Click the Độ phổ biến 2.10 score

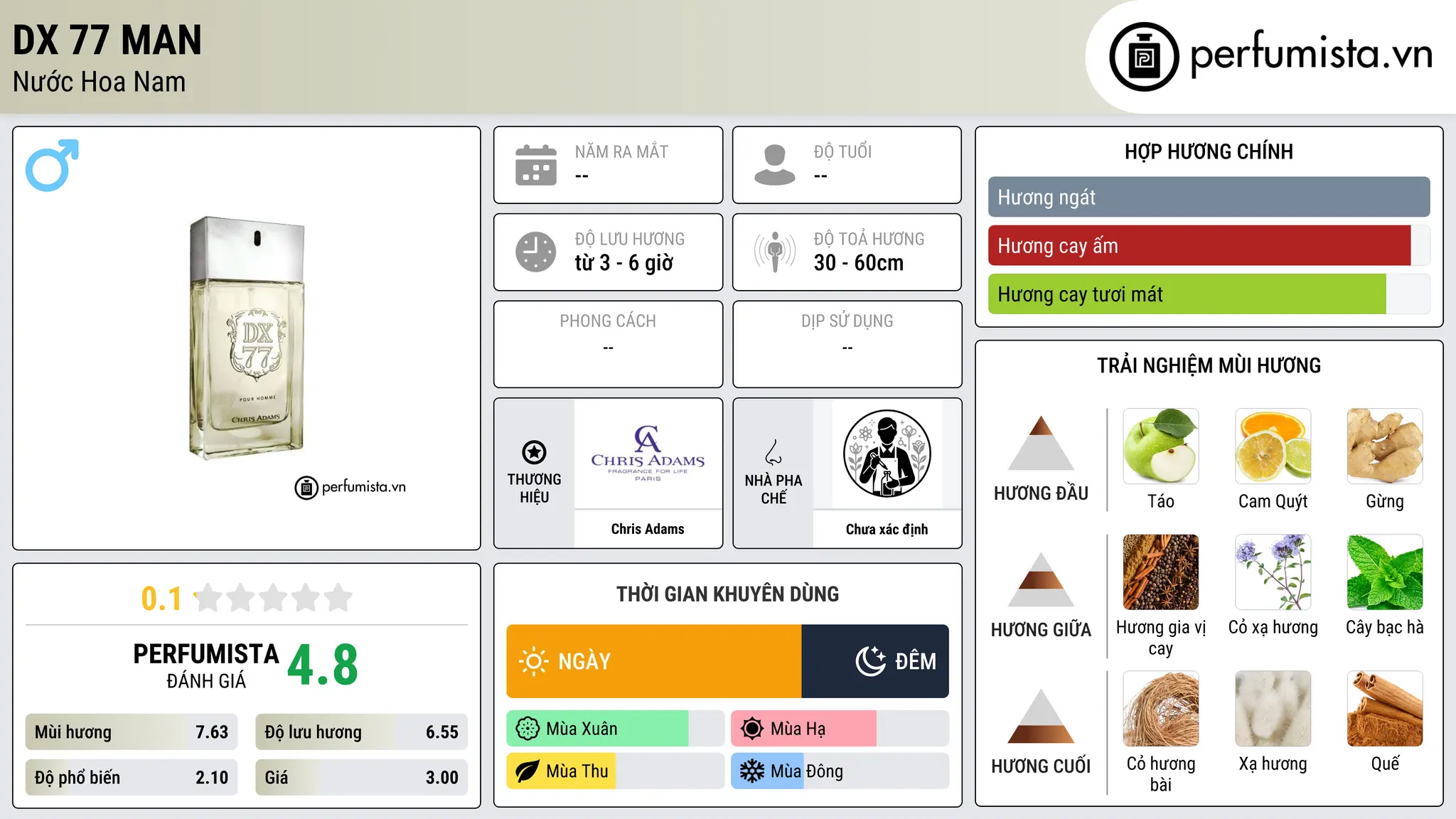(132, 778)
